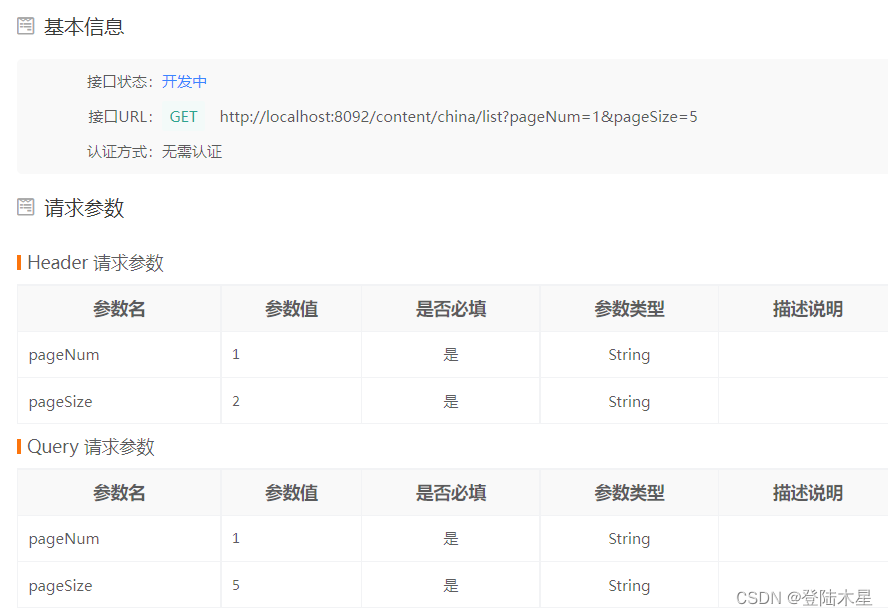The height and width of the screenshot is (616, 888).
Task: Select the green GET method label
Action: tap(183, 116)
